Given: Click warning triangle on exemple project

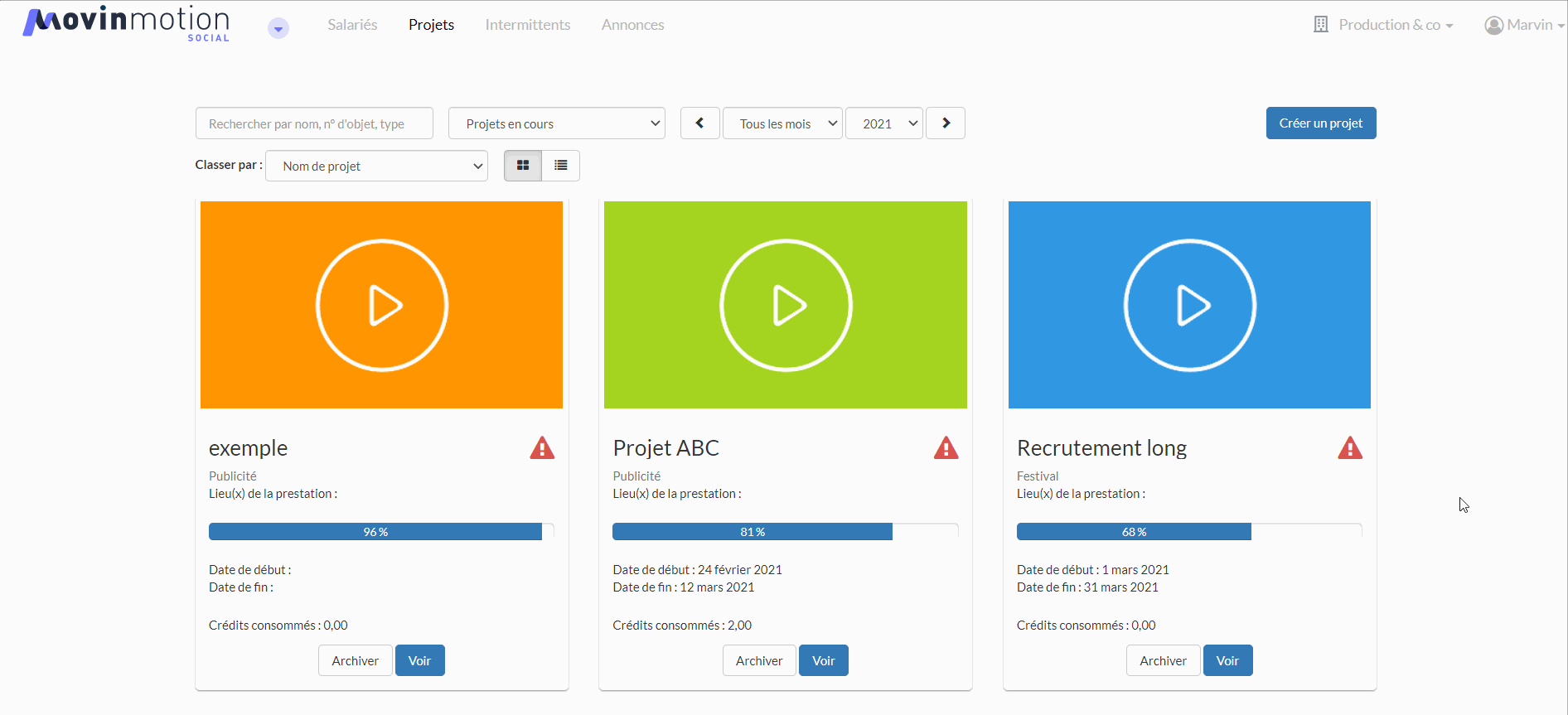Looking at the screenshot, I should 542,448.
